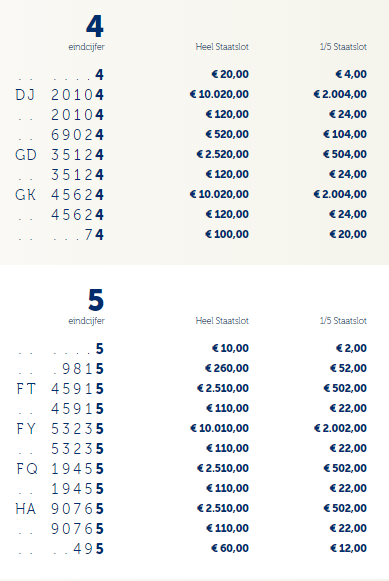Image resolution: width=389 pixels, height=581 pixels.
Task: Select lot number GD 351244
Action: 60,155
